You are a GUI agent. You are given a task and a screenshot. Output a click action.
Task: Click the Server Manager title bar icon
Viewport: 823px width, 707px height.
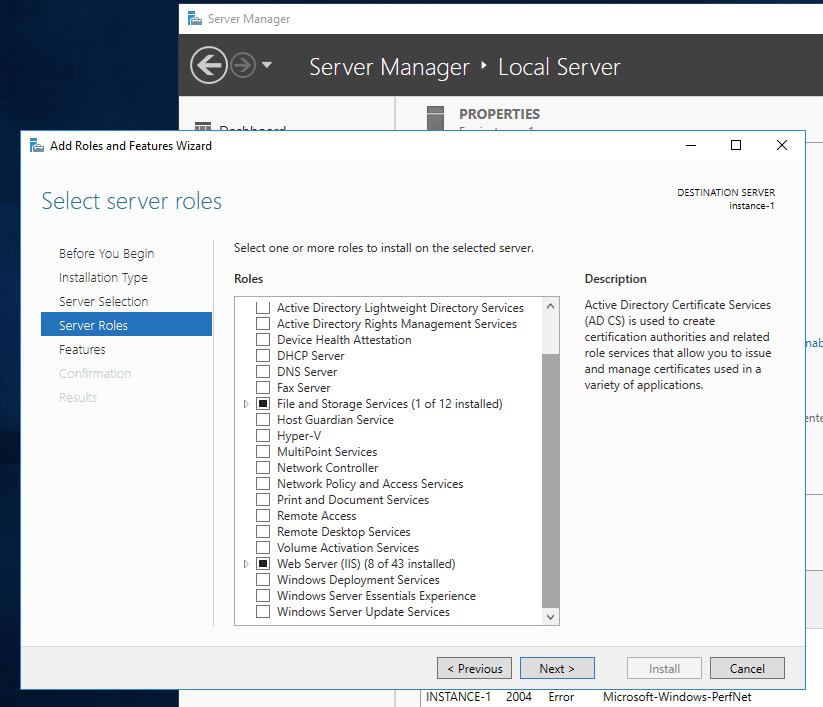[x=195, y=19]
